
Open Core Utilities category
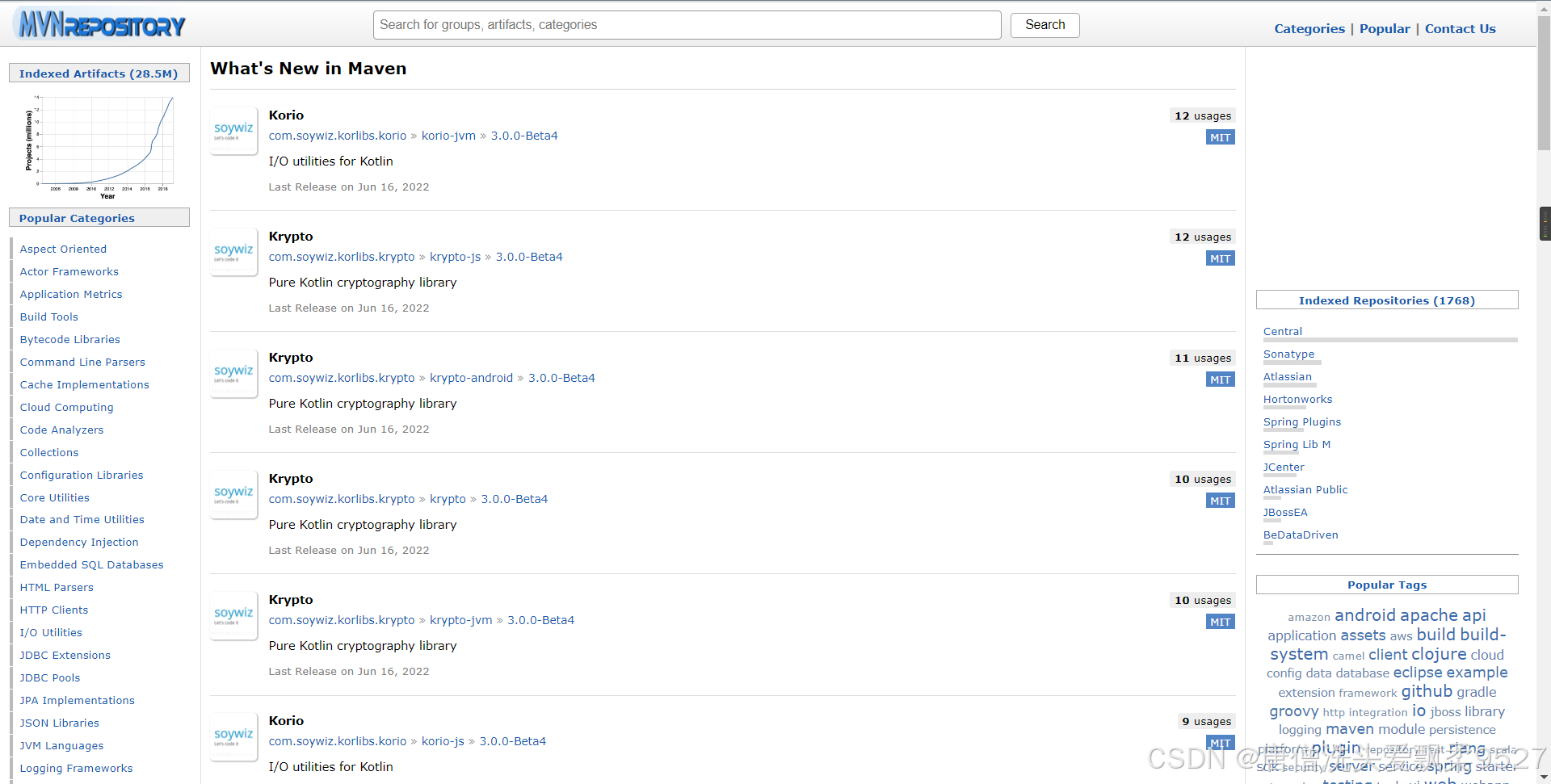coord(54,498)
